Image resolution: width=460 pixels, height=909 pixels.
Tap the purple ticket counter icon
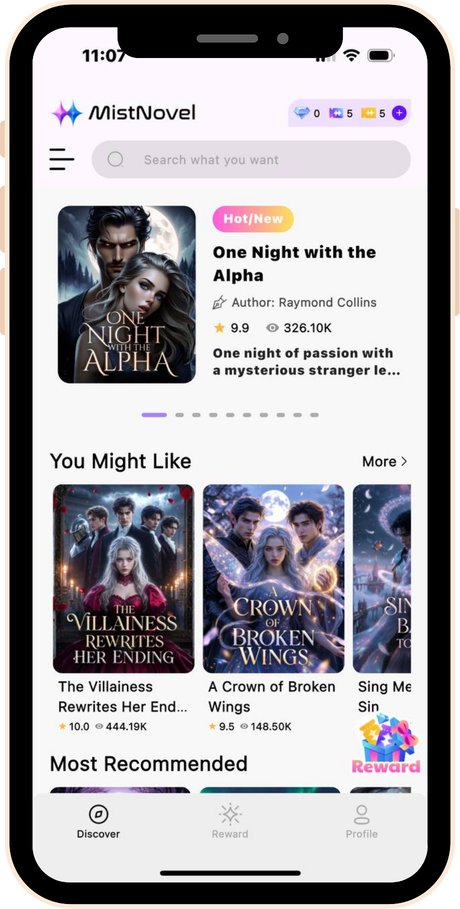click(336, 113)
